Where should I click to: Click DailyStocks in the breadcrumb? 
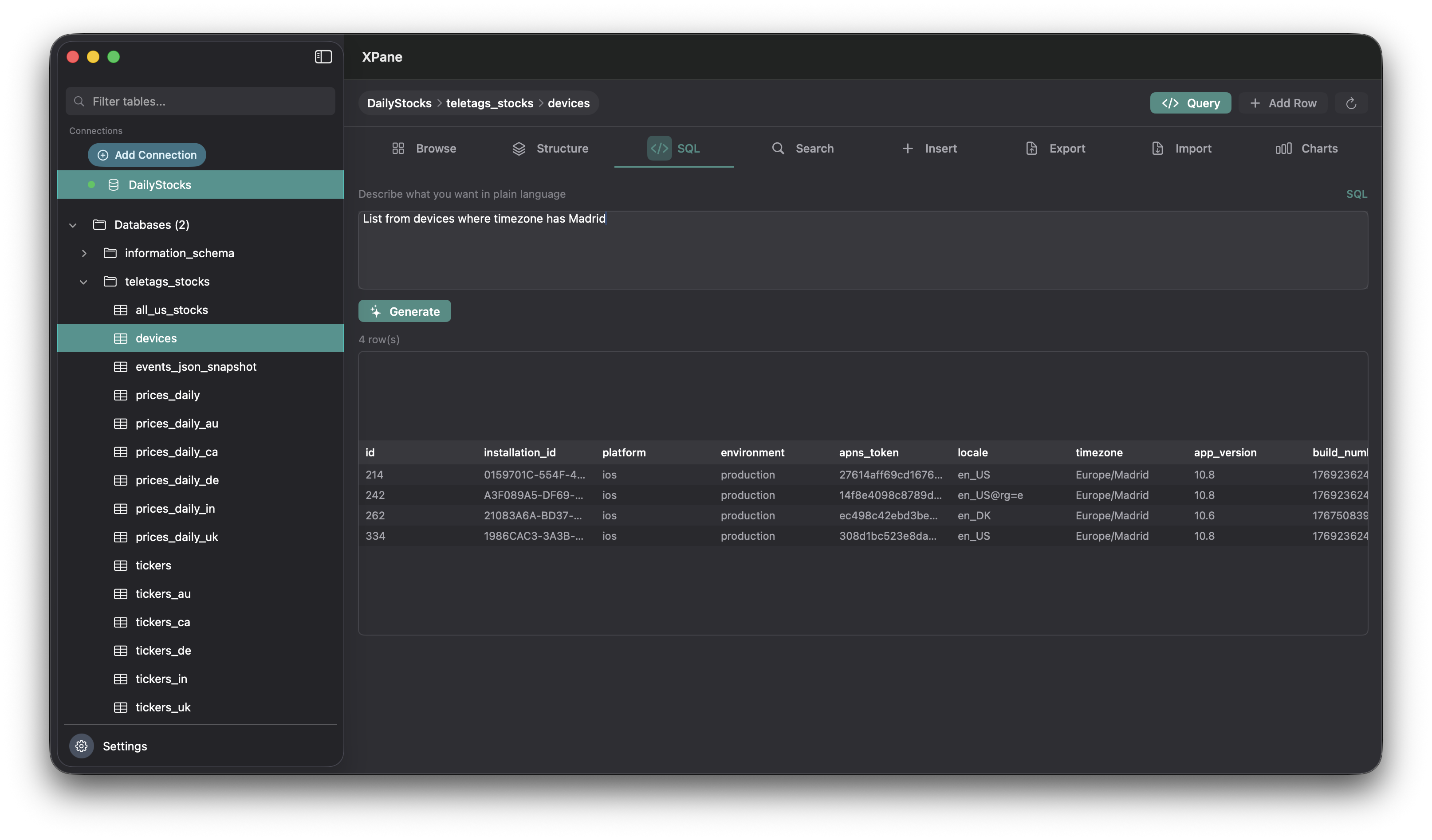(399, 103)
